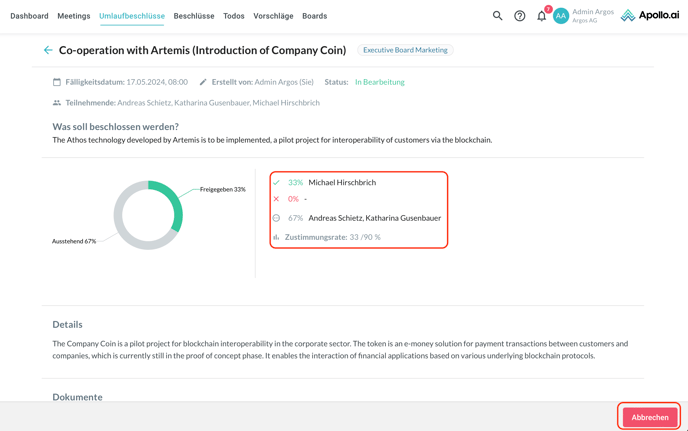Go to the Dashboard menu item
688x431 pixels.
(x=29, y=16)
